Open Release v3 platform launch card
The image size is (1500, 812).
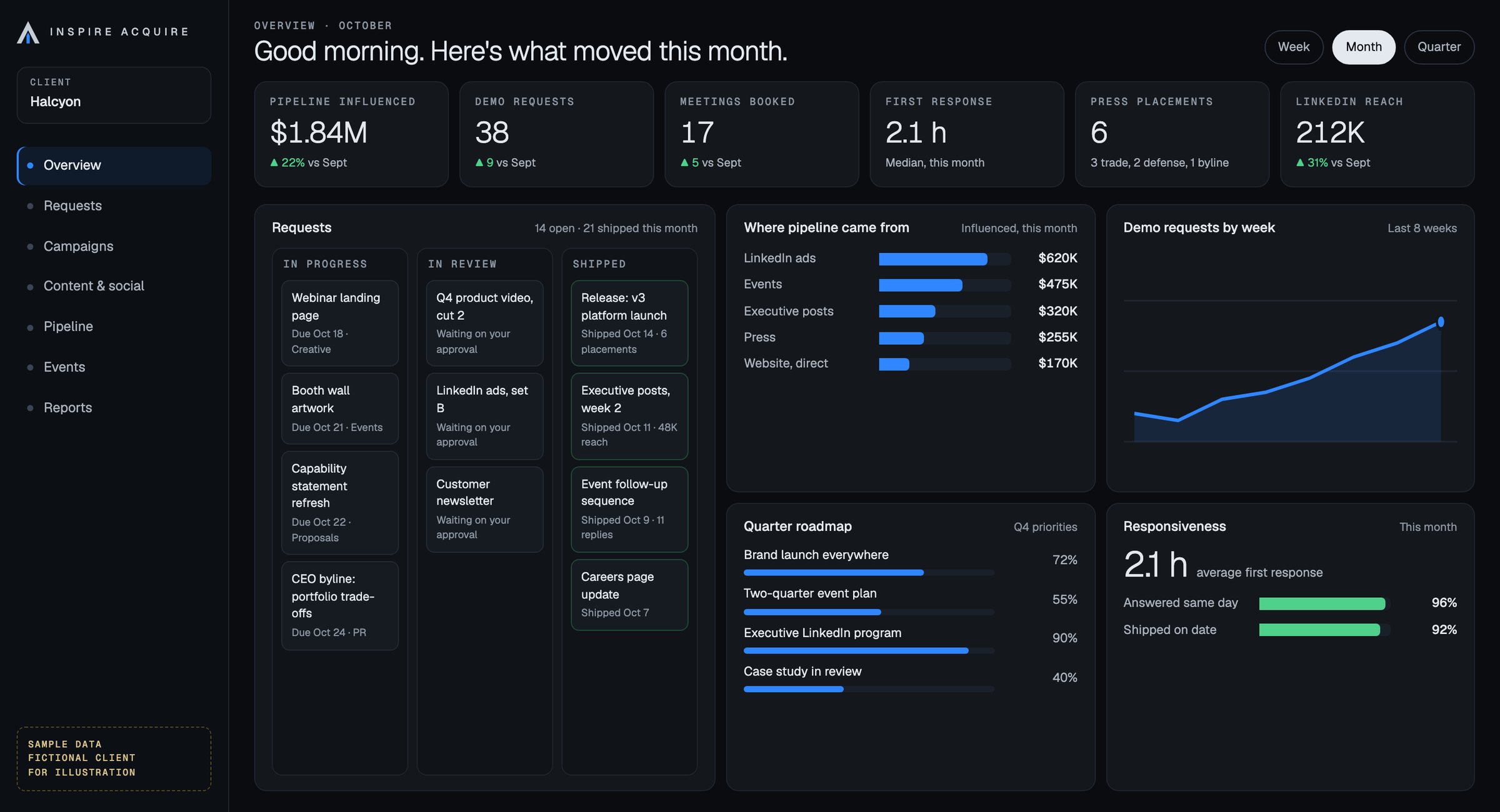(629, 323)
